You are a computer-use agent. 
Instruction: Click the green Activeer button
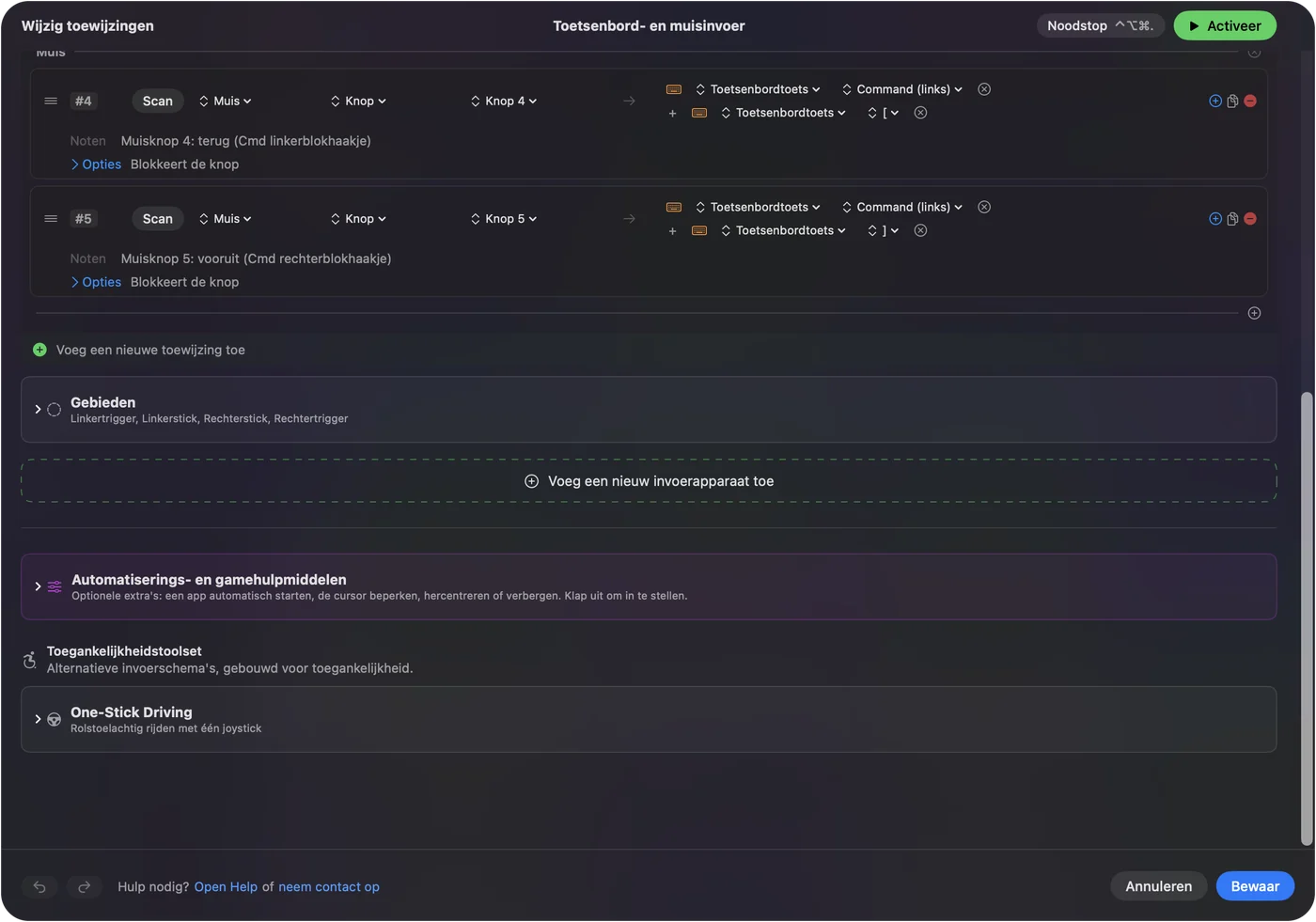[x=1225, y=25]
